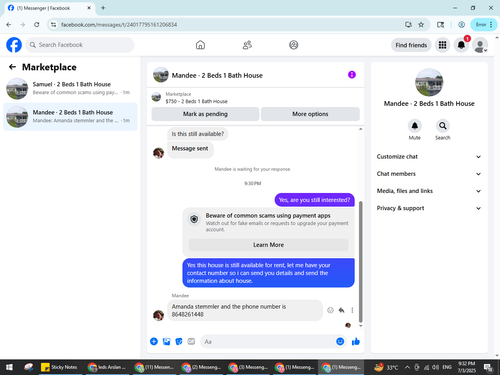500x375 pixels.
Task: Open more attachment actions plus icon
Action: pyautogui.click(x=154, y=341)
